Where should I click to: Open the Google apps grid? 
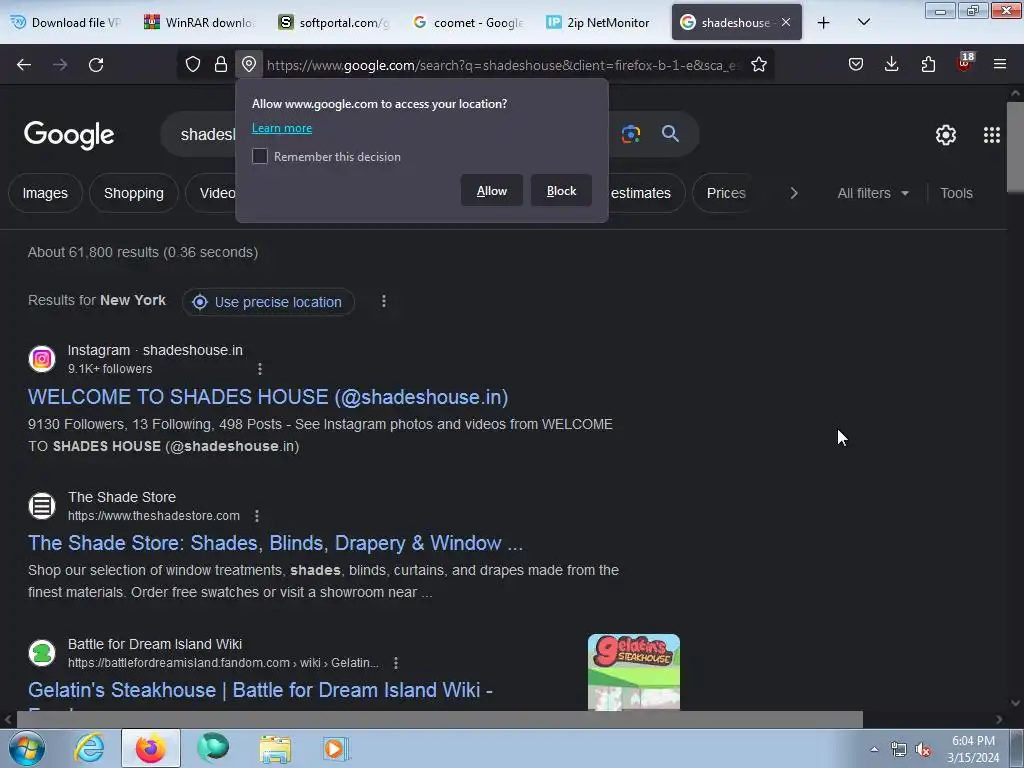991,135
